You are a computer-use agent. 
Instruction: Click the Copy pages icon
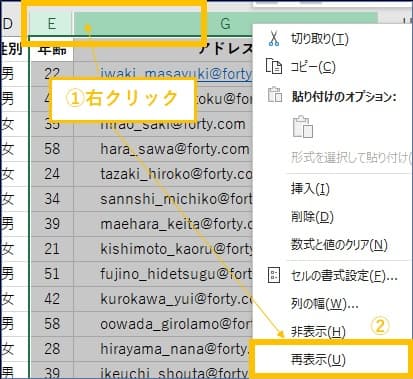274,66
